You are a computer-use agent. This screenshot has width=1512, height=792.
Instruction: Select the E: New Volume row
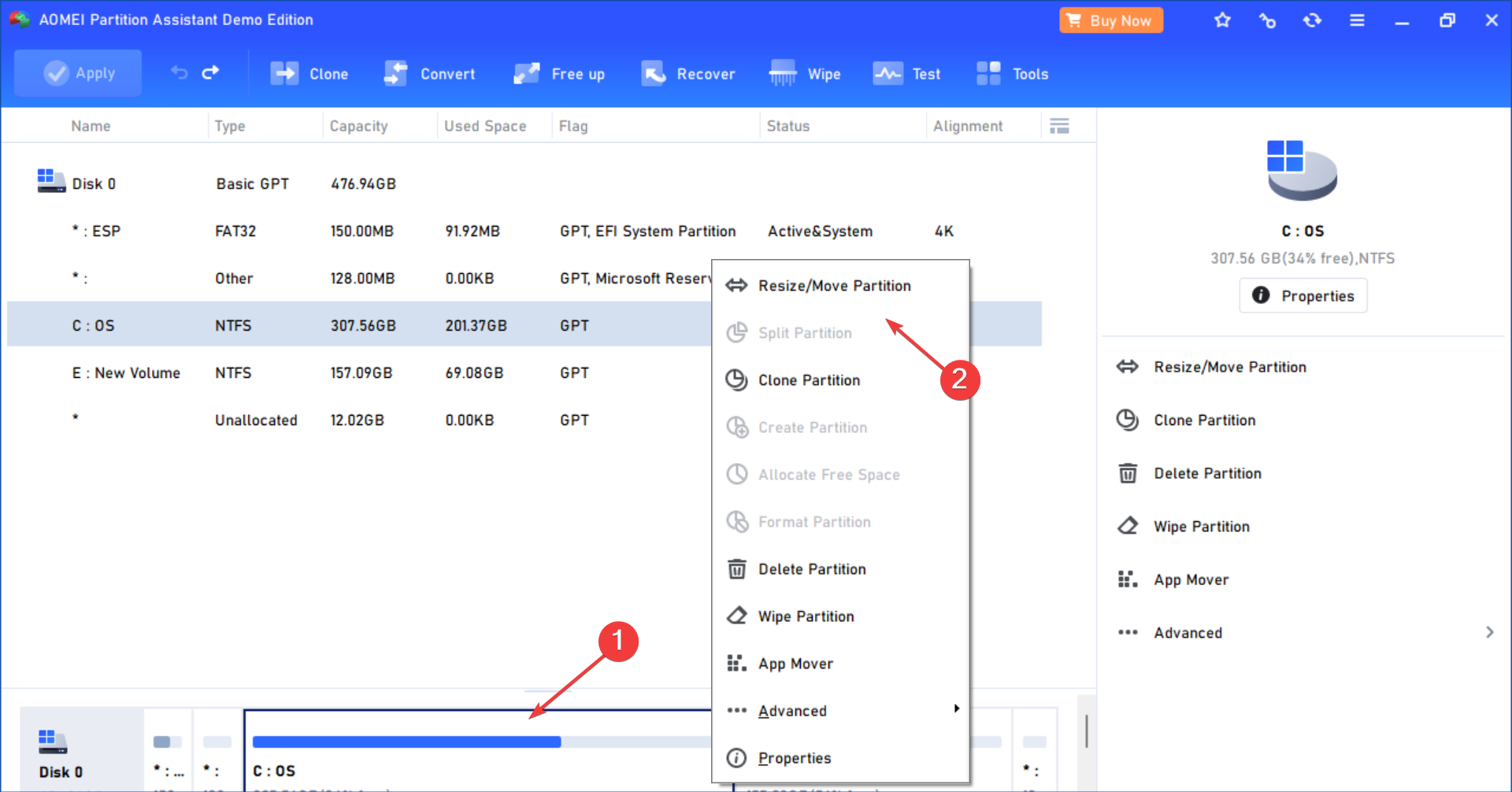pos(127,372)
